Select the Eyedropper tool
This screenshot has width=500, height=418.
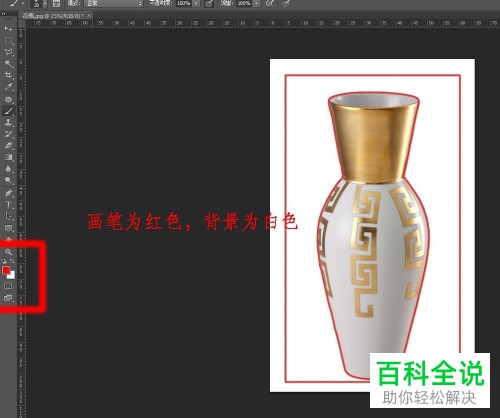(x=8, y=87)
